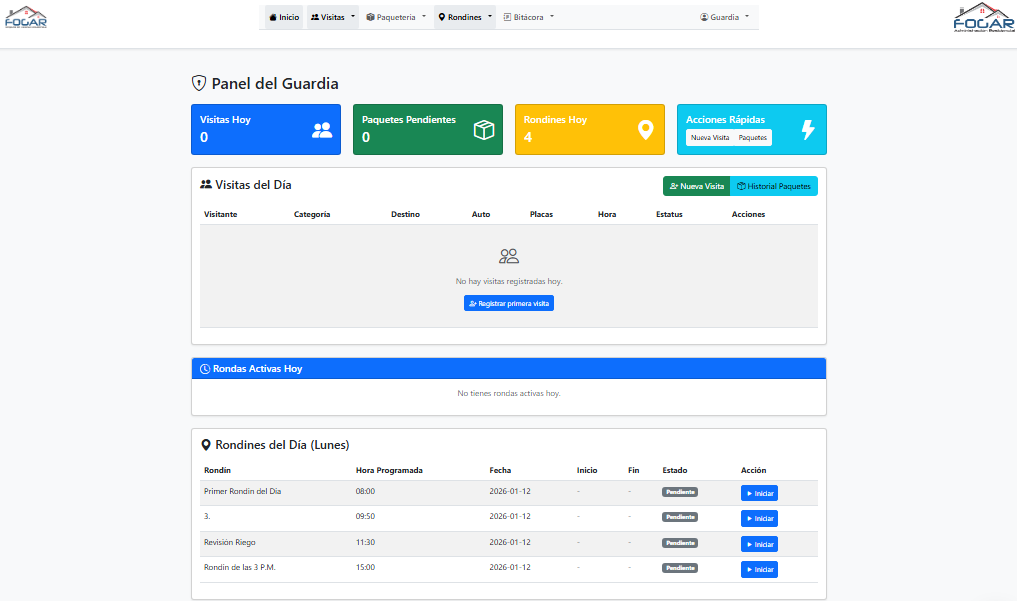Click the pin icon beside Rondines del Día
Screen dimensions: 1017x601
(x=206, y=445)
